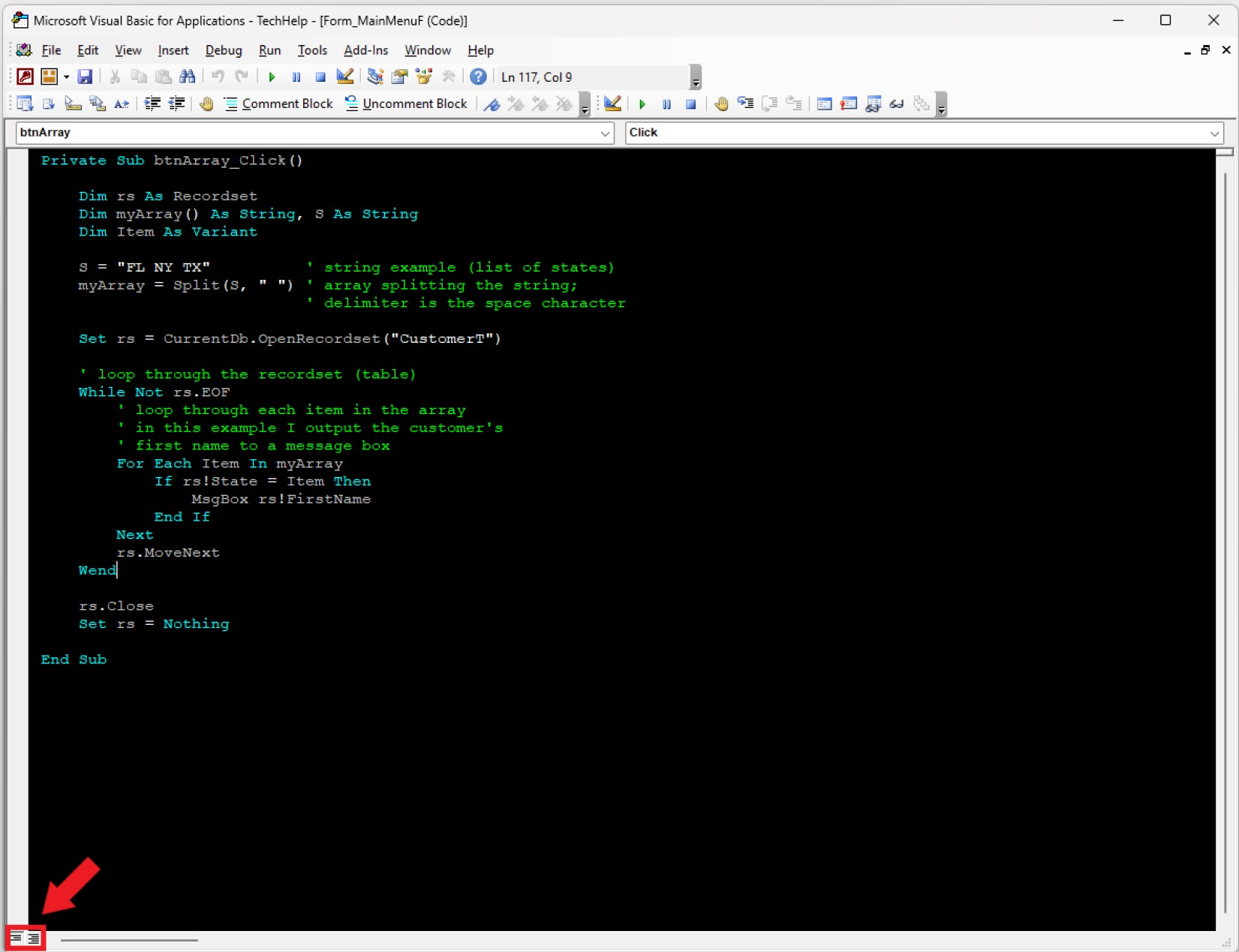Viewport: 1239px width, 952px height.
Task: Open the Debug menu
Action: coord(223,50)
